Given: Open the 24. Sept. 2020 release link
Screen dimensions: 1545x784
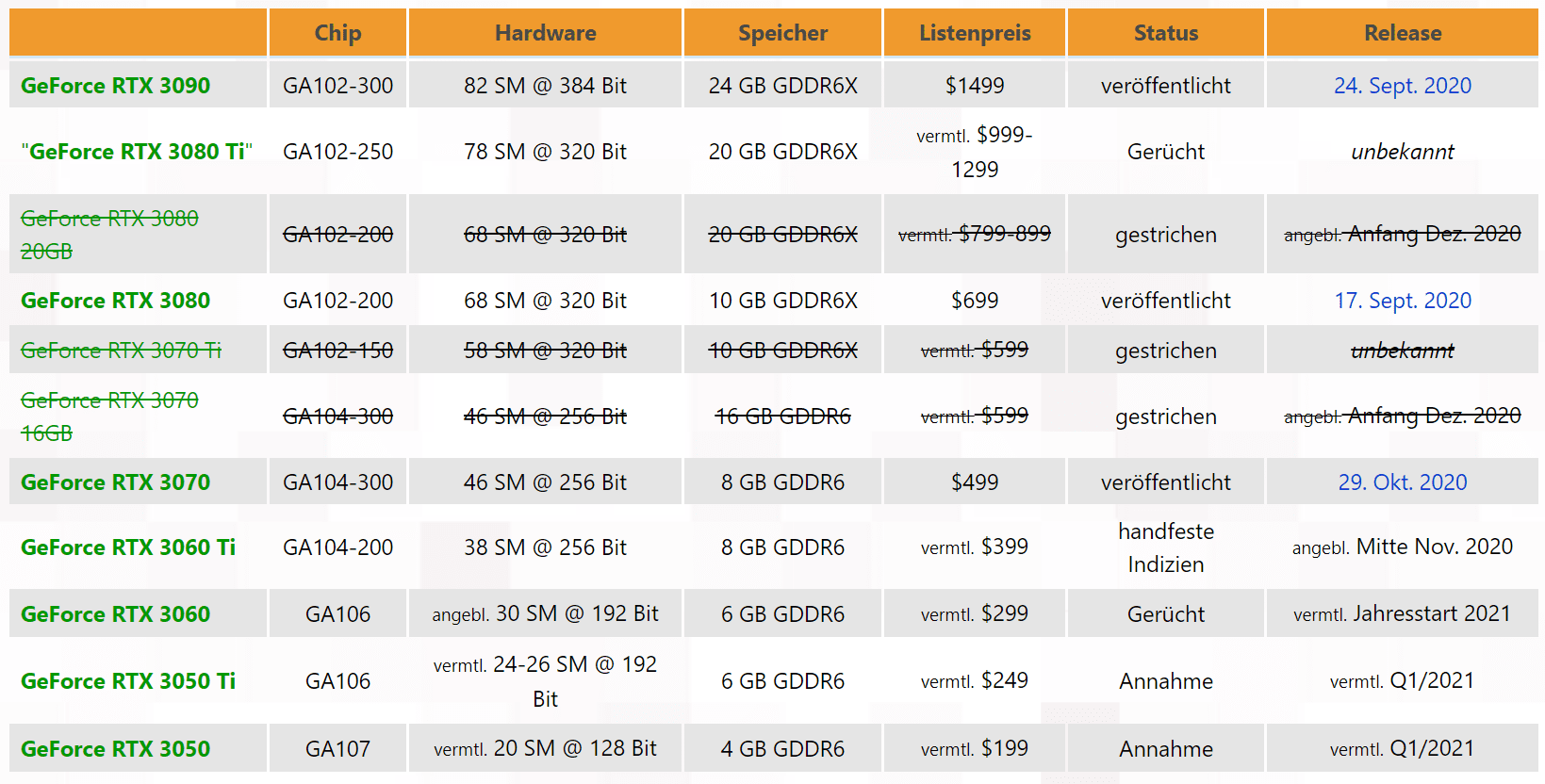Looking at the screenshot, I should coord(1402,86).
